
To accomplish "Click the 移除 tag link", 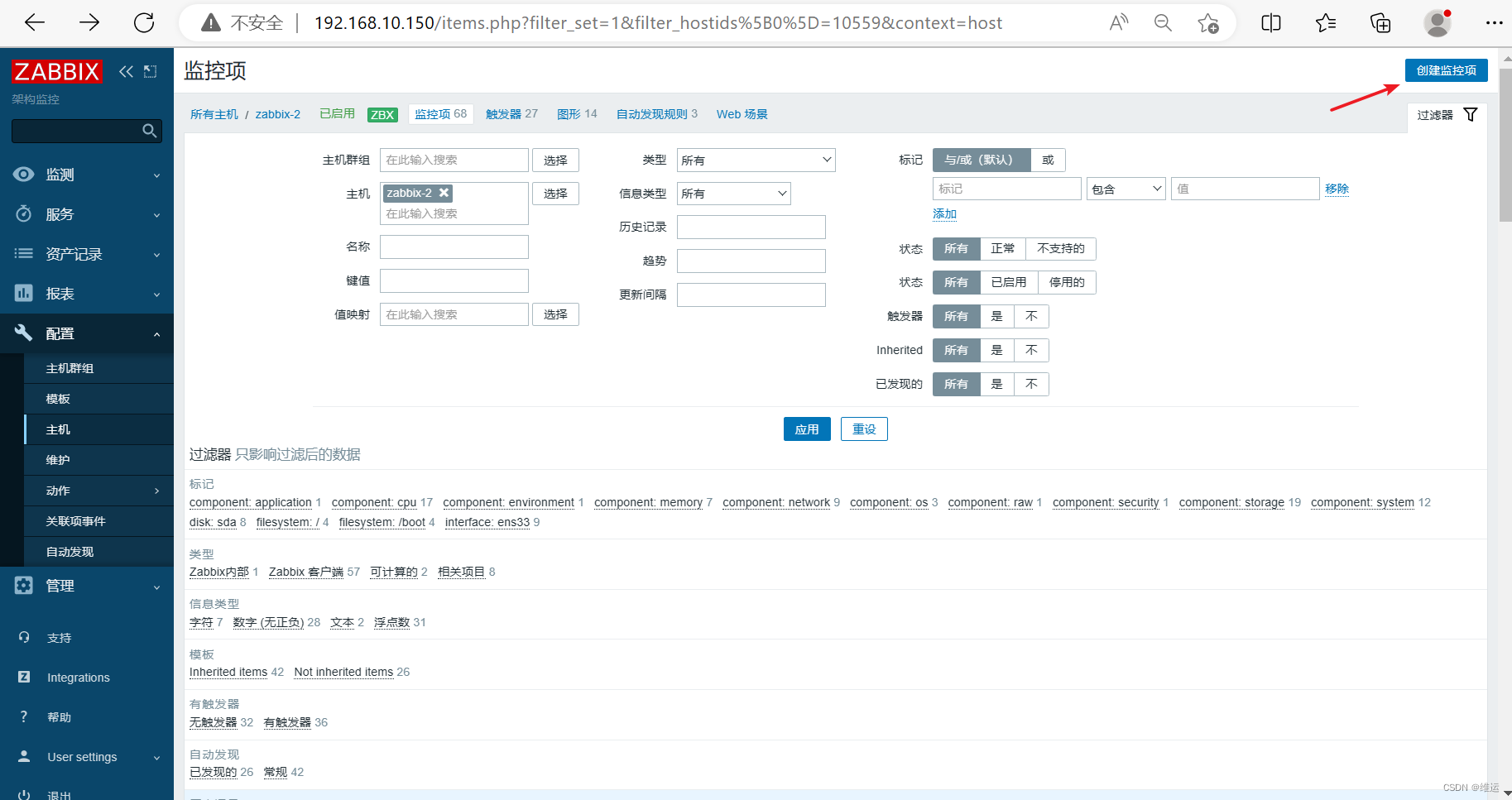I will [1337, 189].
